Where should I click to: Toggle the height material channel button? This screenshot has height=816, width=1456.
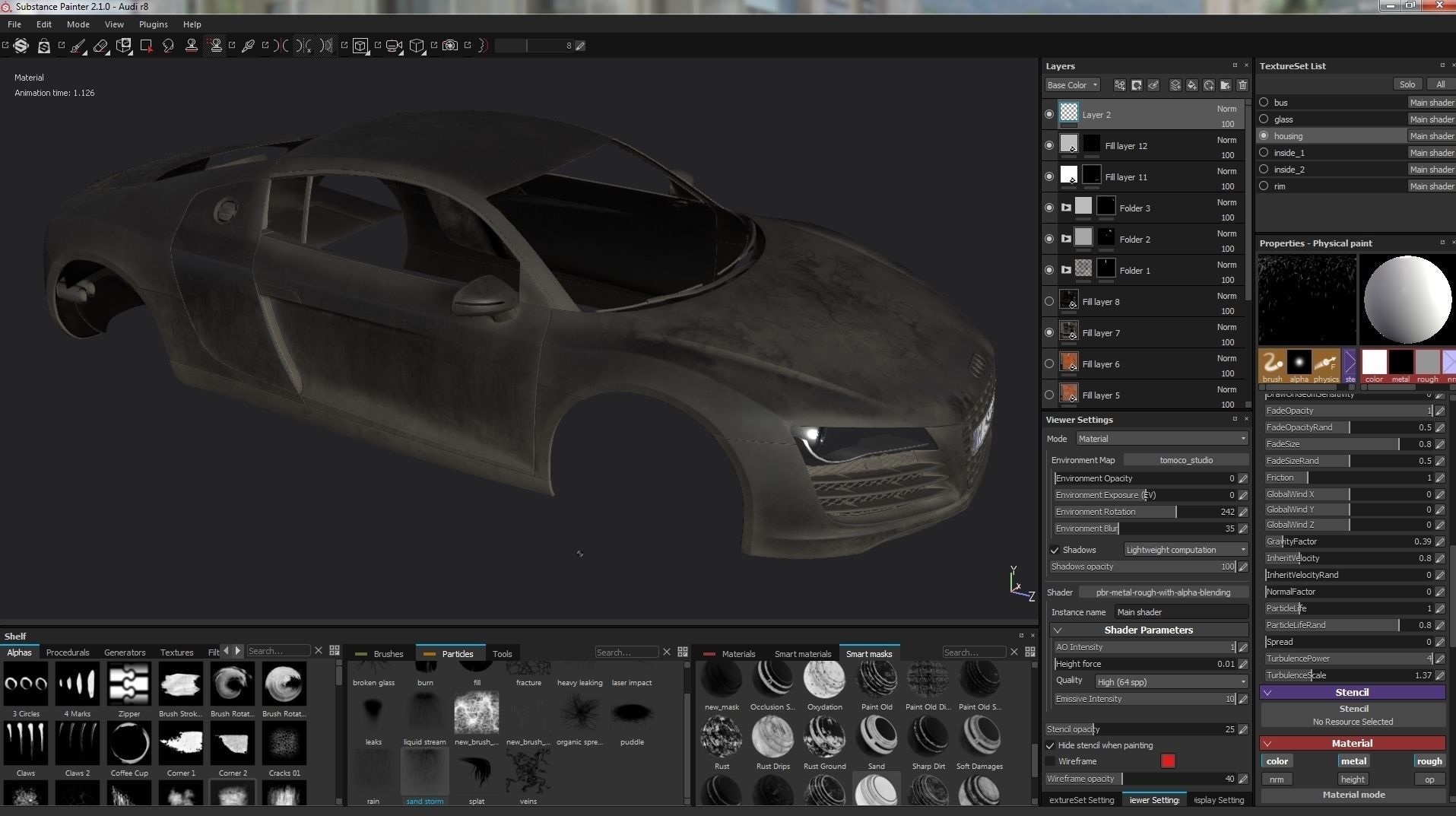point(1353,779)
